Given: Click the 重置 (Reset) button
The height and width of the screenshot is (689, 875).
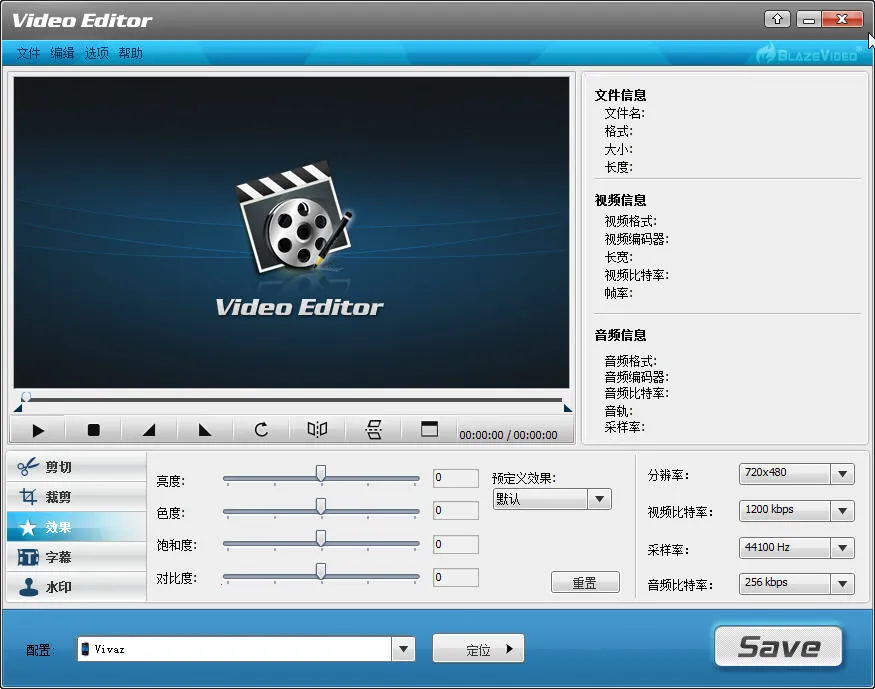Looking at the screenshot, I should (x=585, y=581).
